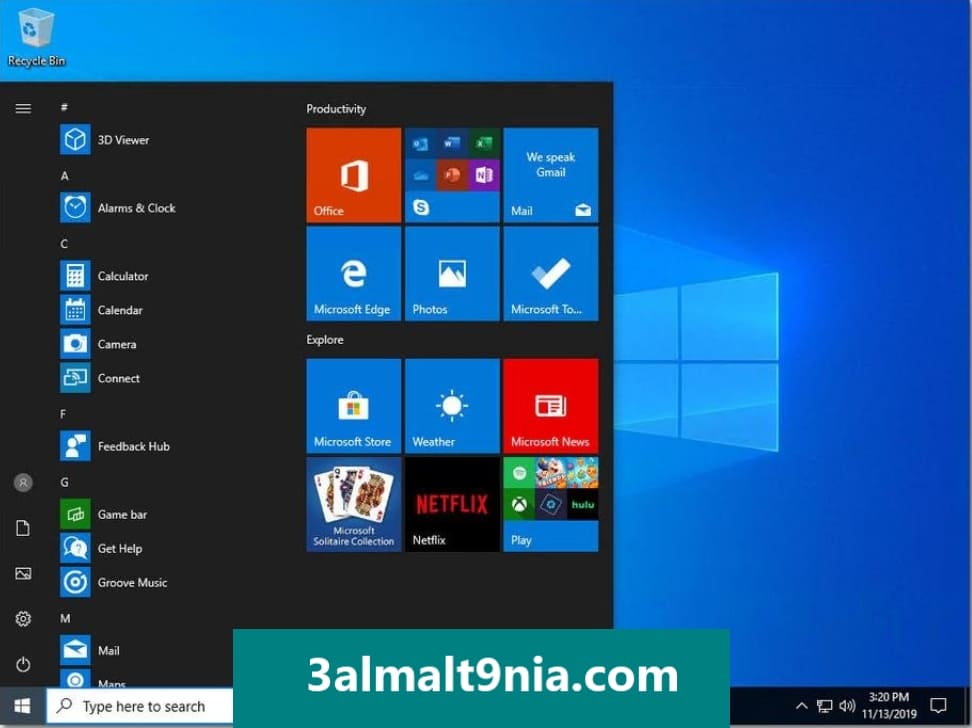Show hidden system tray icons
Screen dimensions: 972x728
pos(801,706)
